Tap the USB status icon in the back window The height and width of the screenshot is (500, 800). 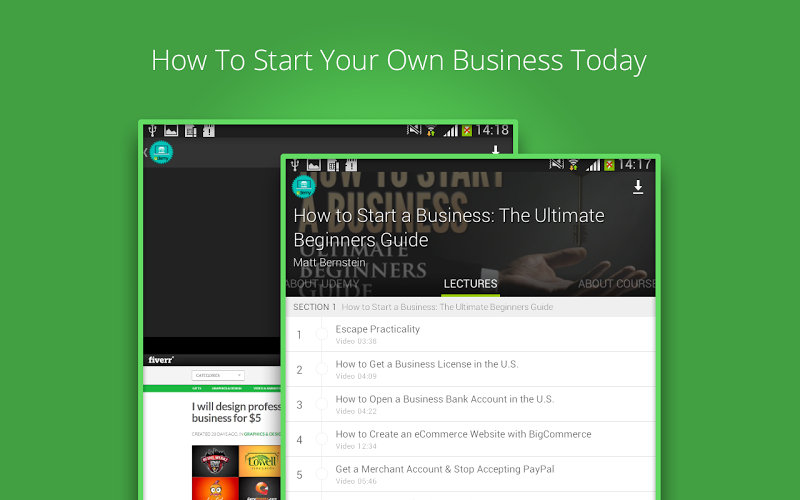(152, 131)
